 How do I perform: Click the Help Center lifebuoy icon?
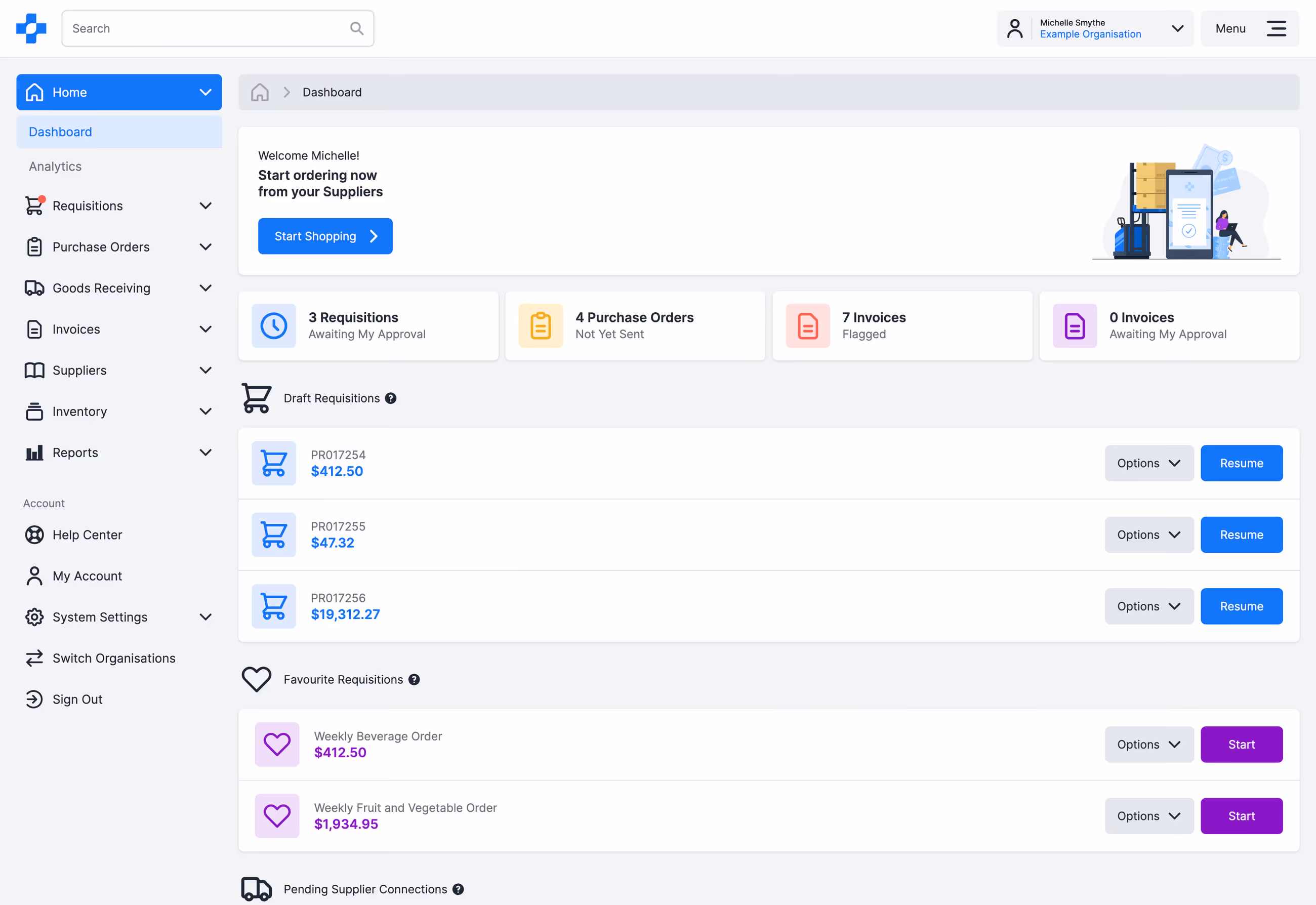click(x=34, y=534)
